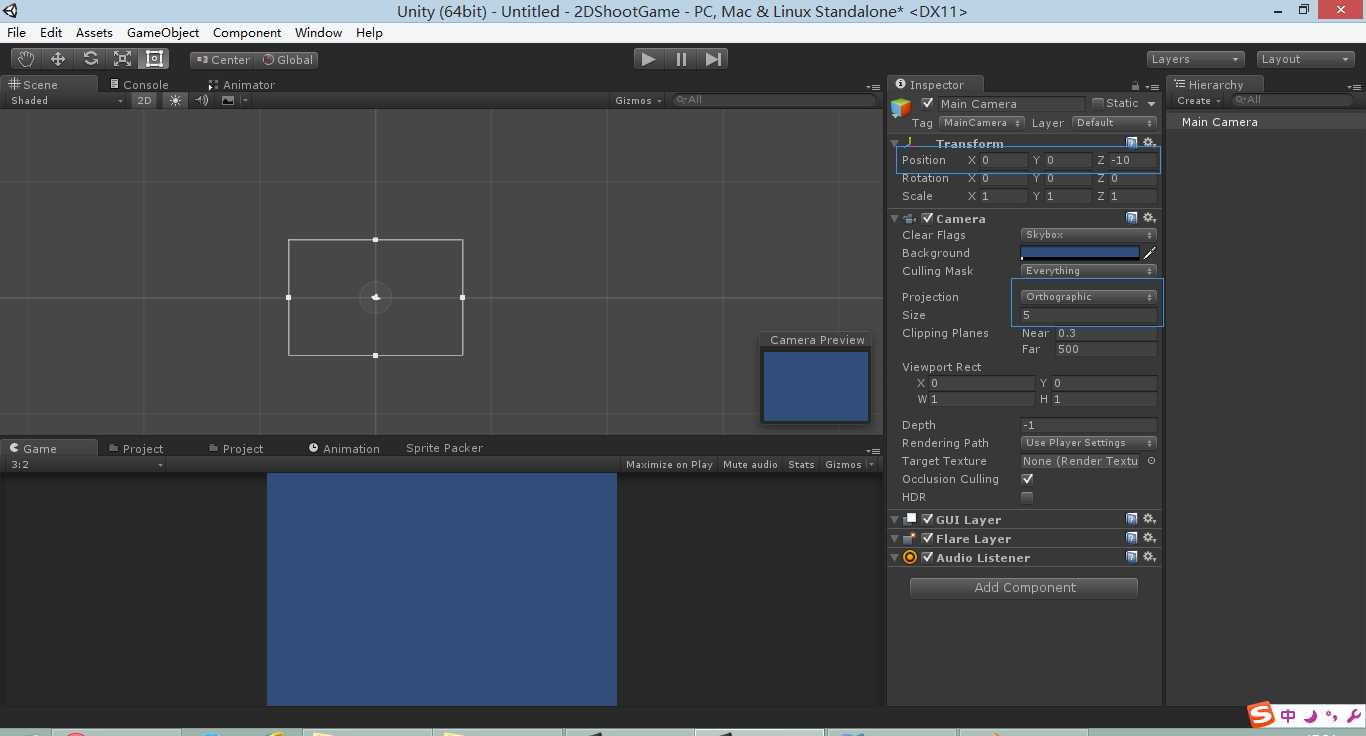Disable the Camera component checkbox
Viewport: 1366px width, 736px height.
pyautogui.click(x=927, y=218)
